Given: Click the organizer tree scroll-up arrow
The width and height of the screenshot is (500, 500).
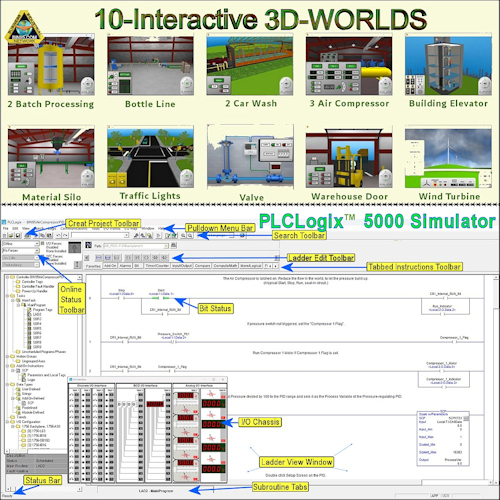Looking at the screenshot, I should tap(80, 277).
